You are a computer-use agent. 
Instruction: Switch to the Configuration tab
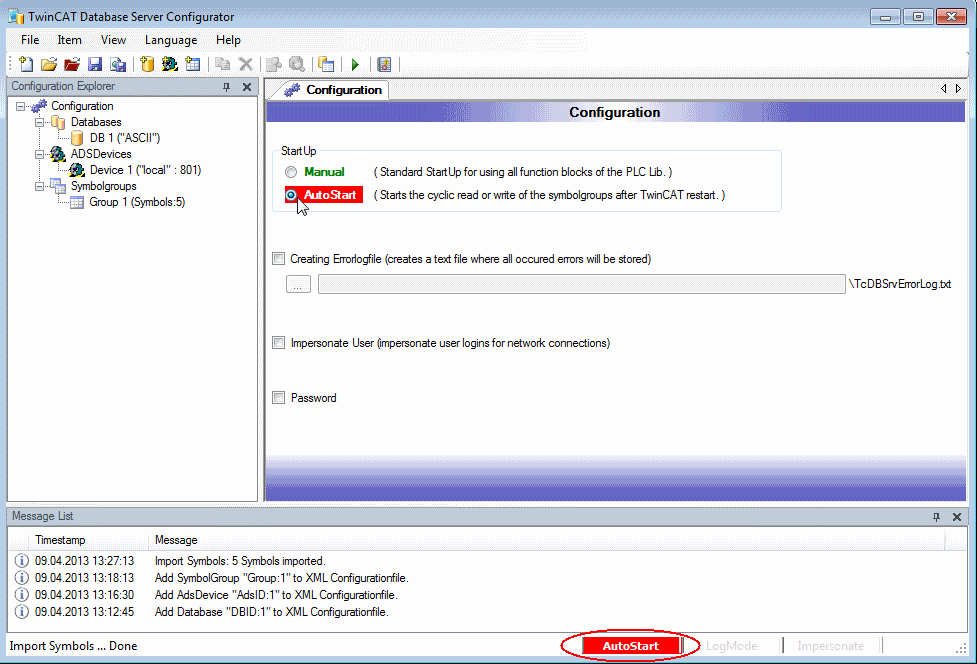pyautogui.click(x=333, y=90)
